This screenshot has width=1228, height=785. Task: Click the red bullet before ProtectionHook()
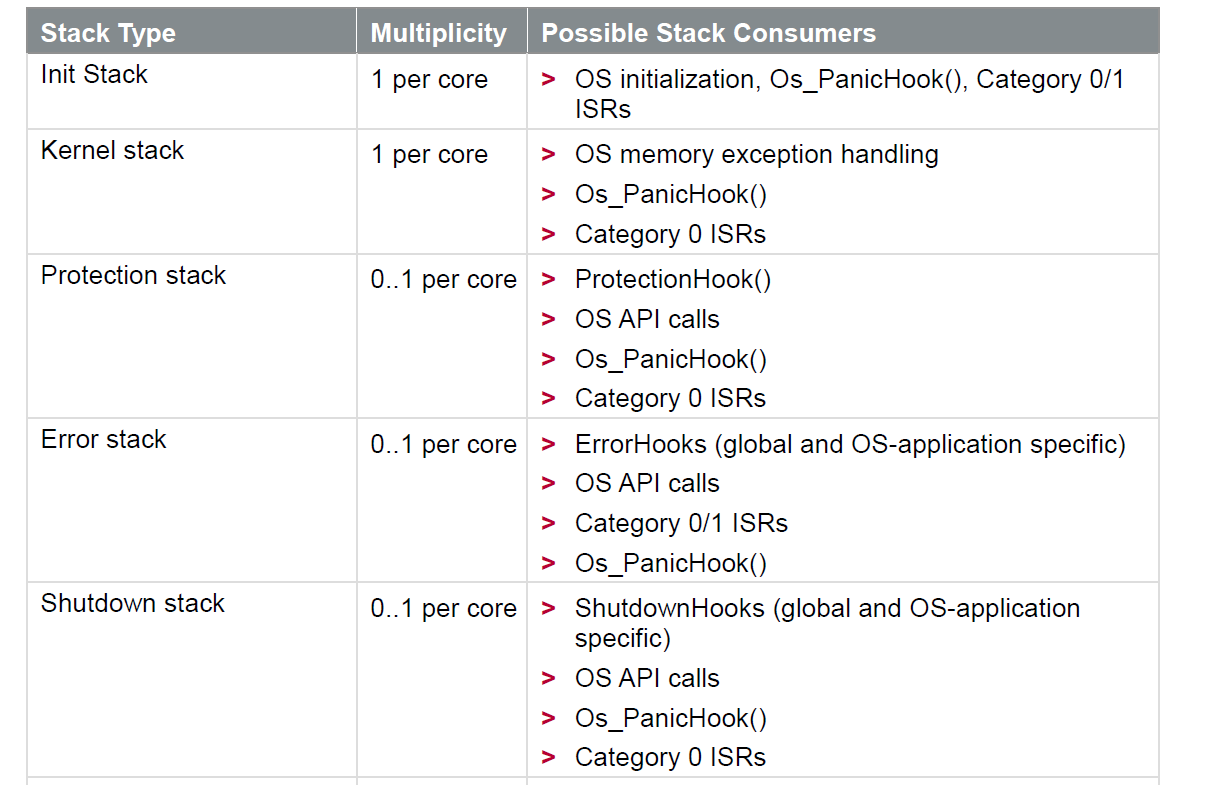[548, 280]
